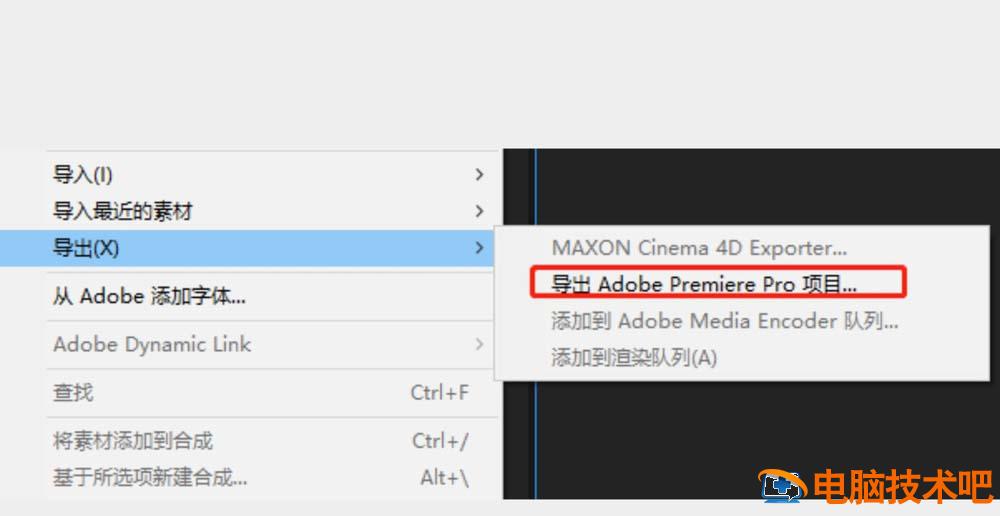1000x516 pixels.
Task: Click the chevron on the 导出(X) row
Action: [x=480, y=247]
